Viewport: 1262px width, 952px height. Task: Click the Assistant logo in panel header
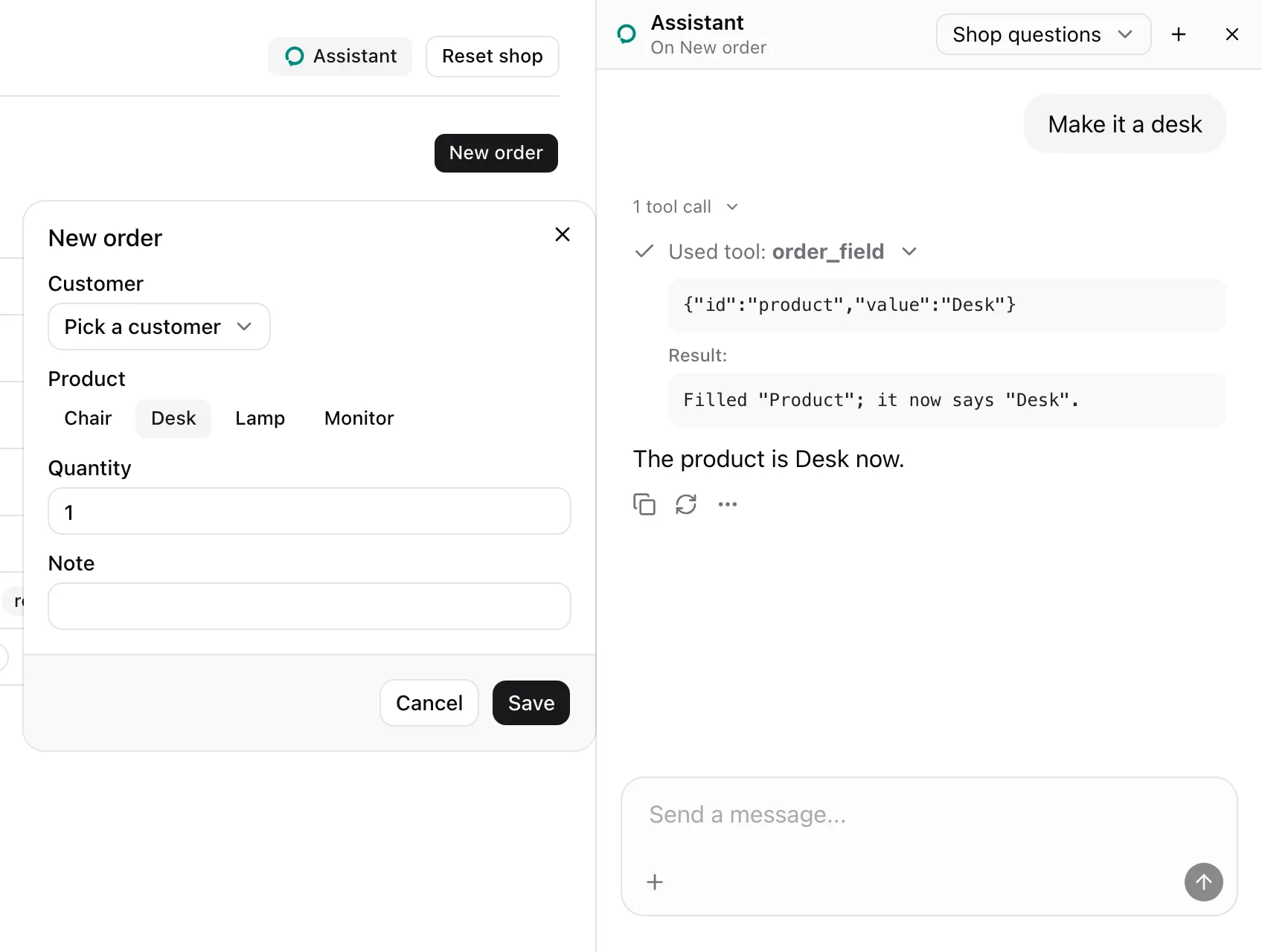coord(627,34)
